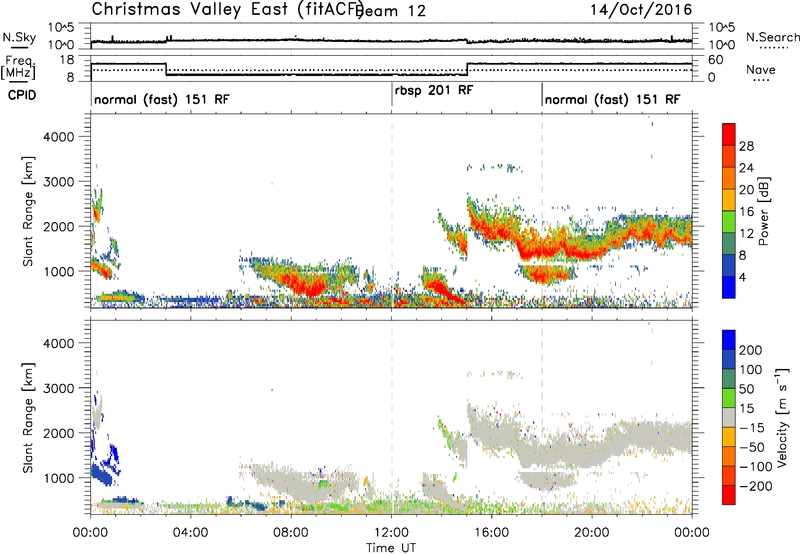Click '4000' tick on Power panel axis
The image size is (800, 554).
[x=58, y=137]
